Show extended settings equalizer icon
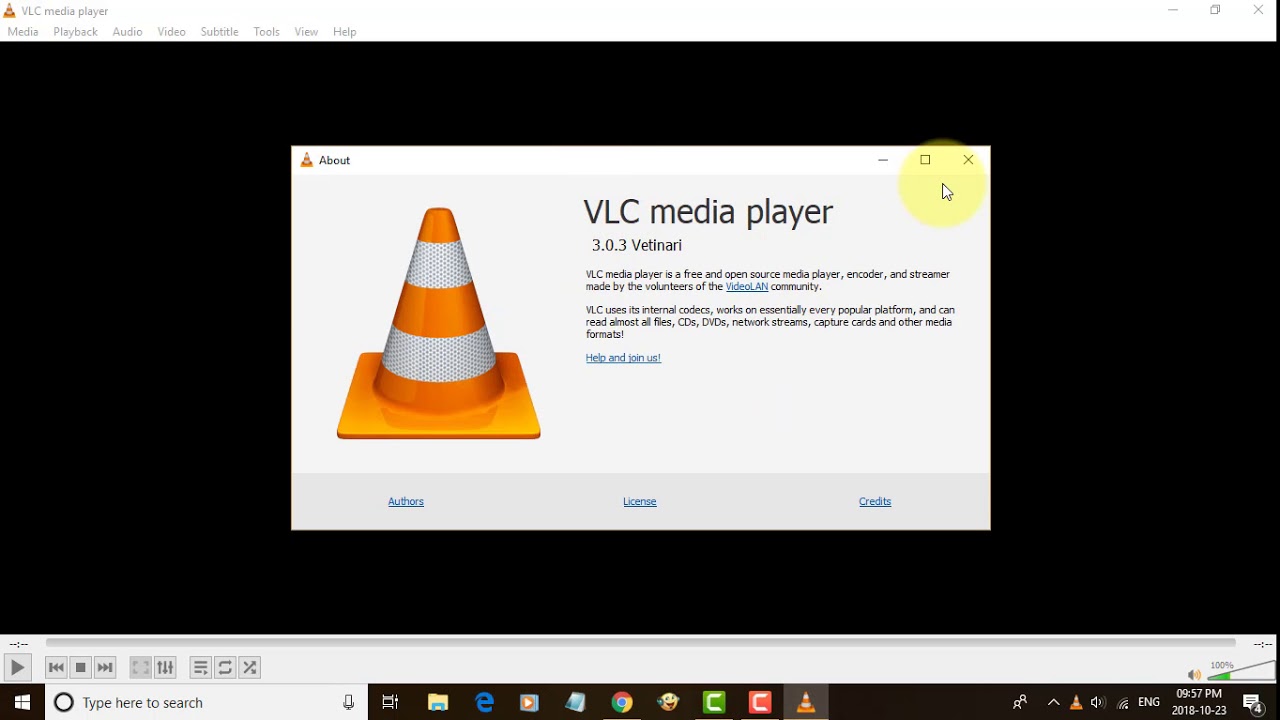 [x=166, y=668]
